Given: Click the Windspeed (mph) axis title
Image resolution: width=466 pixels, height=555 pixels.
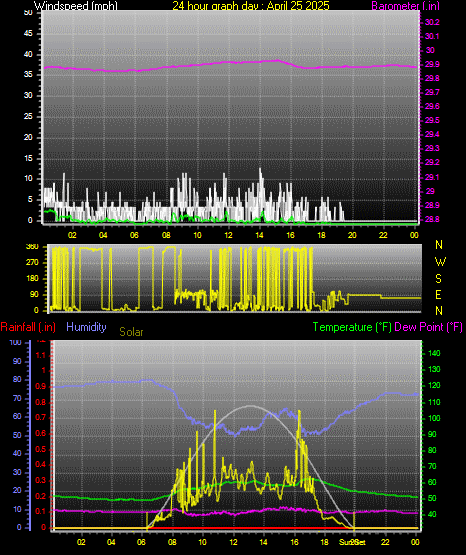Looking at the screenshot, I should pyautogui.click(x=75, y=5).
